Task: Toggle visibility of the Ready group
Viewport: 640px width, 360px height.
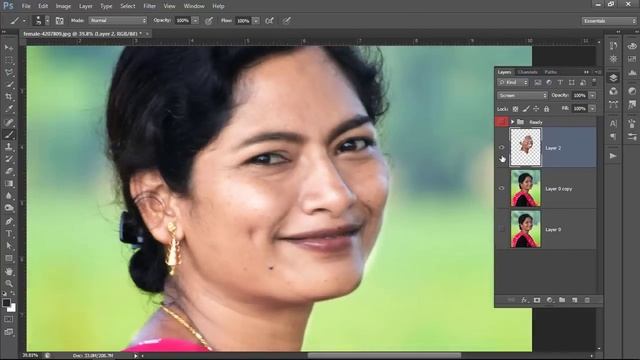Action: [x=502, y=122]
